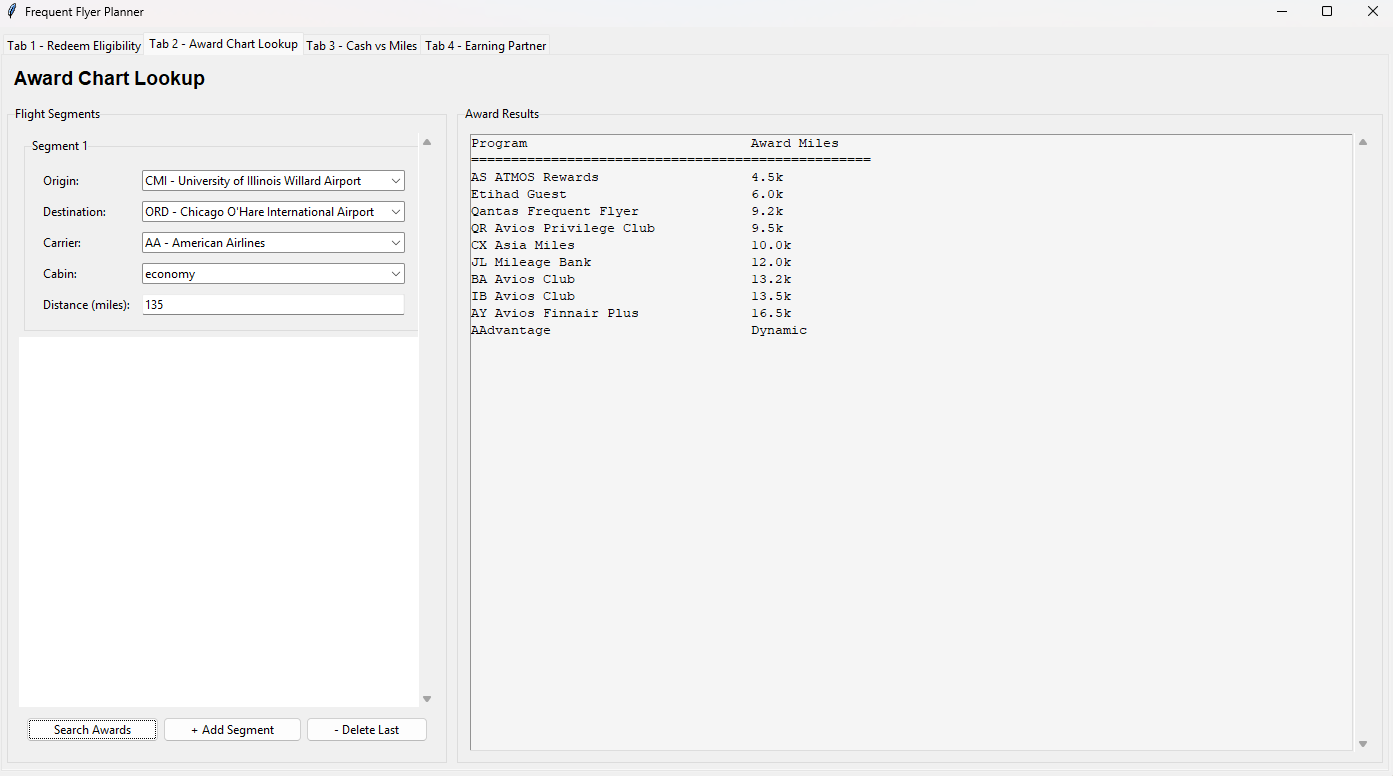Click Award Results scrollbar down arrow
The width and height of the screenshot is (1393, 776).
click(x=1361, y=744)
